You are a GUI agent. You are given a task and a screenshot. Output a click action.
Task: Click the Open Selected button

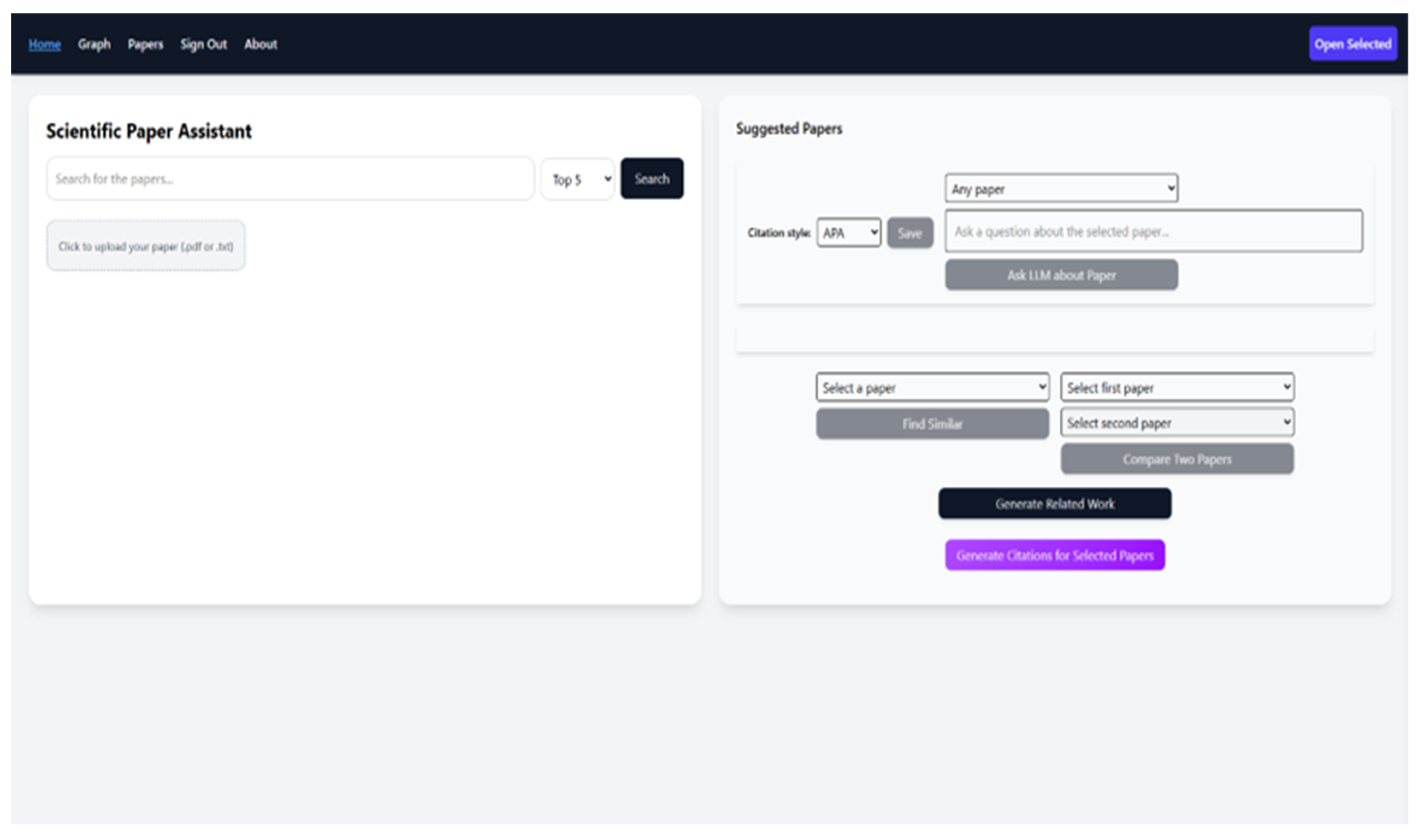[1352, 44]
